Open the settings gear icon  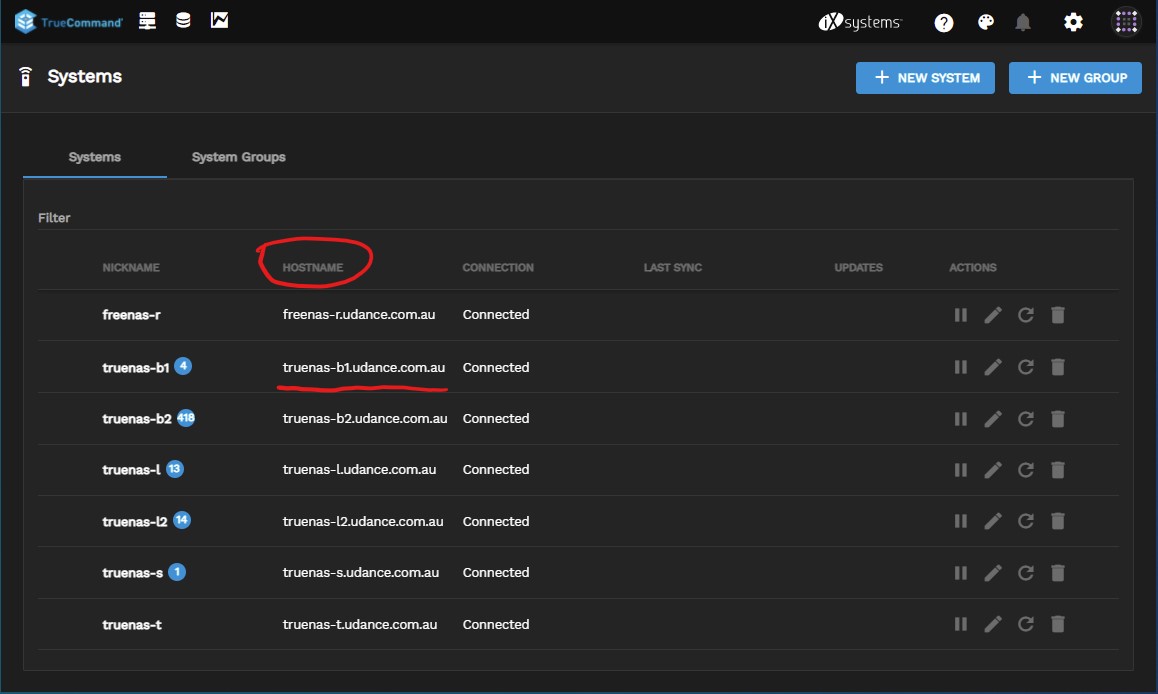[x=1073, y=22]
